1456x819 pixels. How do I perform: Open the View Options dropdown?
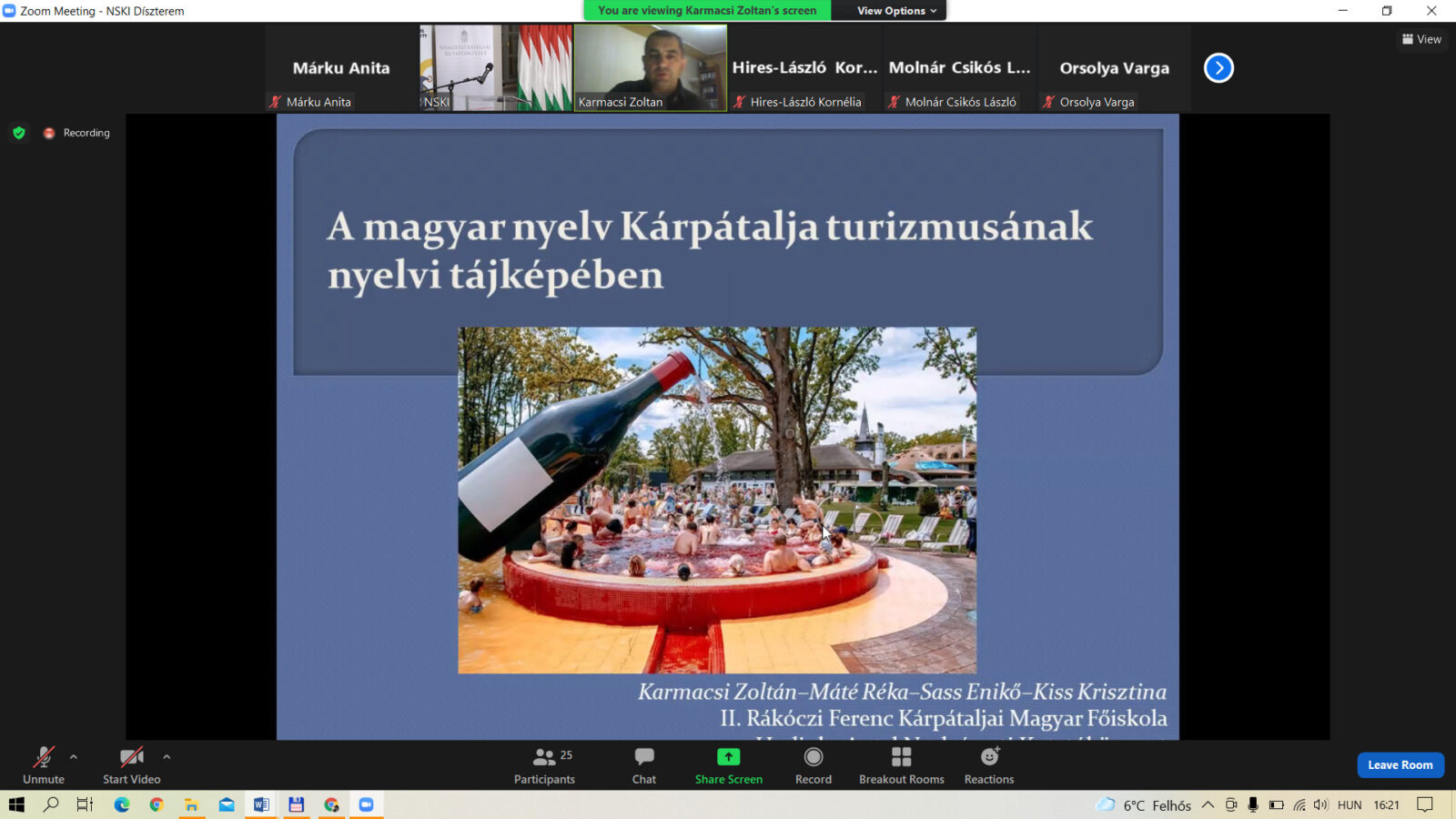(895, 11)
